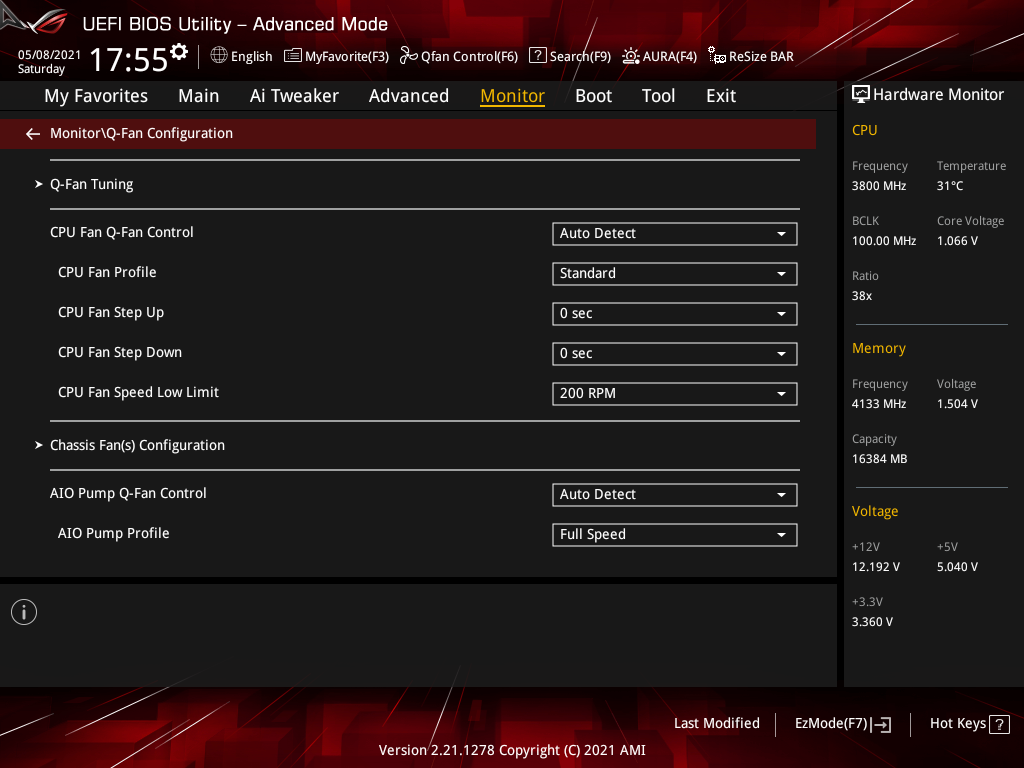Click the 16384 MB capacity value
Image resolution: width=1024 pixels, height=768 pixels.
(x=880, y=459)
